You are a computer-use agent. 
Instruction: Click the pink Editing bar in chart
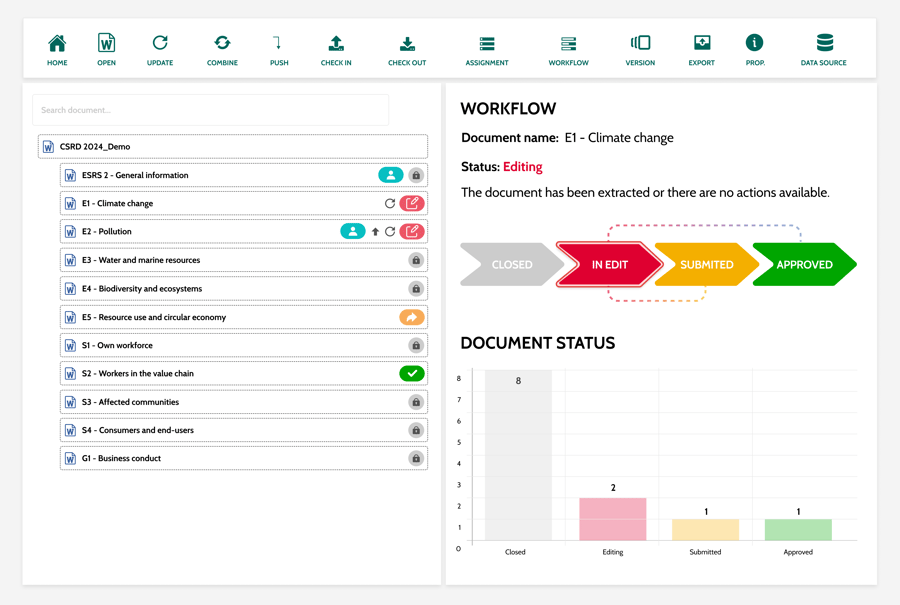pos(613,519)
